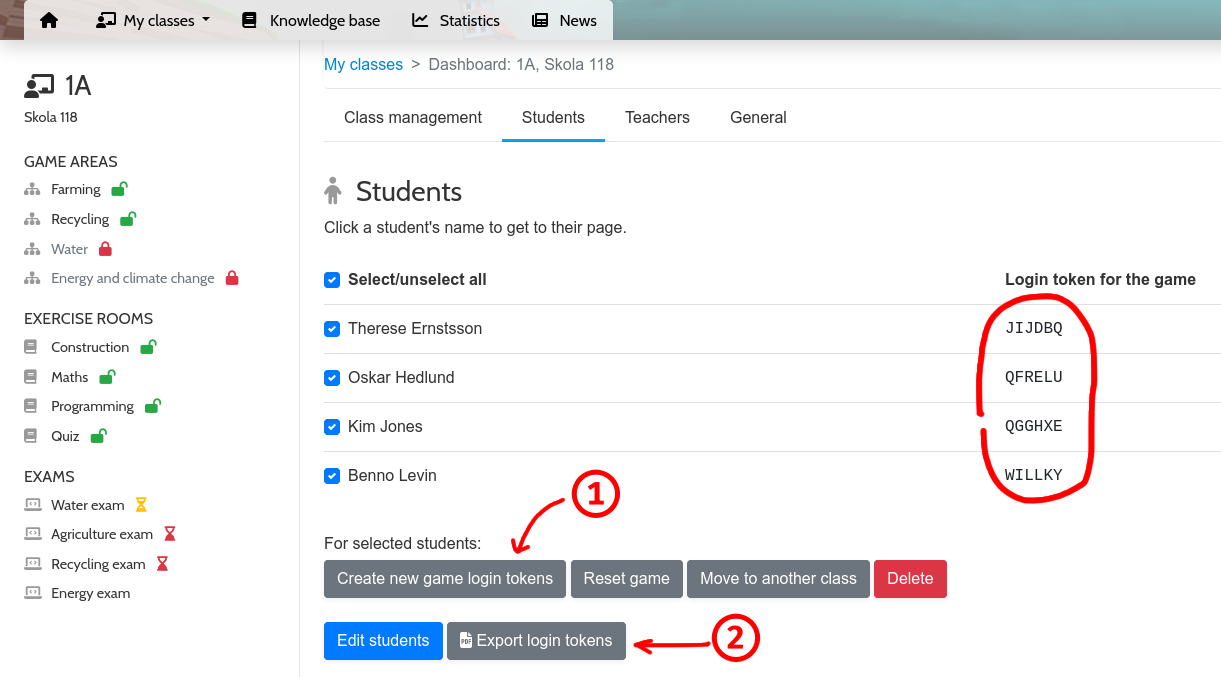Open the Quiz exercise room
1221x677 pixels.
[x=65, y=436]
